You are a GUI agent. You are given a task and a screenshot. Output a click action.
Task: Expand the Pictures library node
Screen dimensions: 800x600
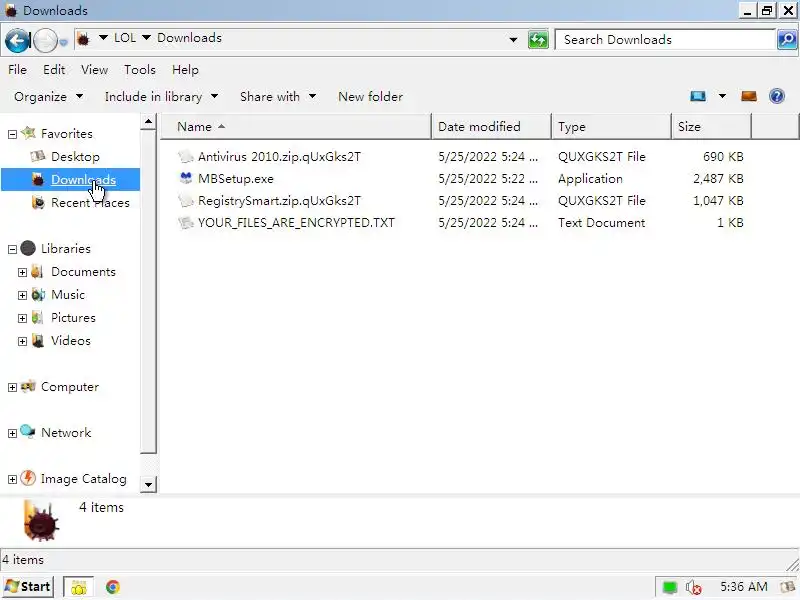(x=22, y=318)
